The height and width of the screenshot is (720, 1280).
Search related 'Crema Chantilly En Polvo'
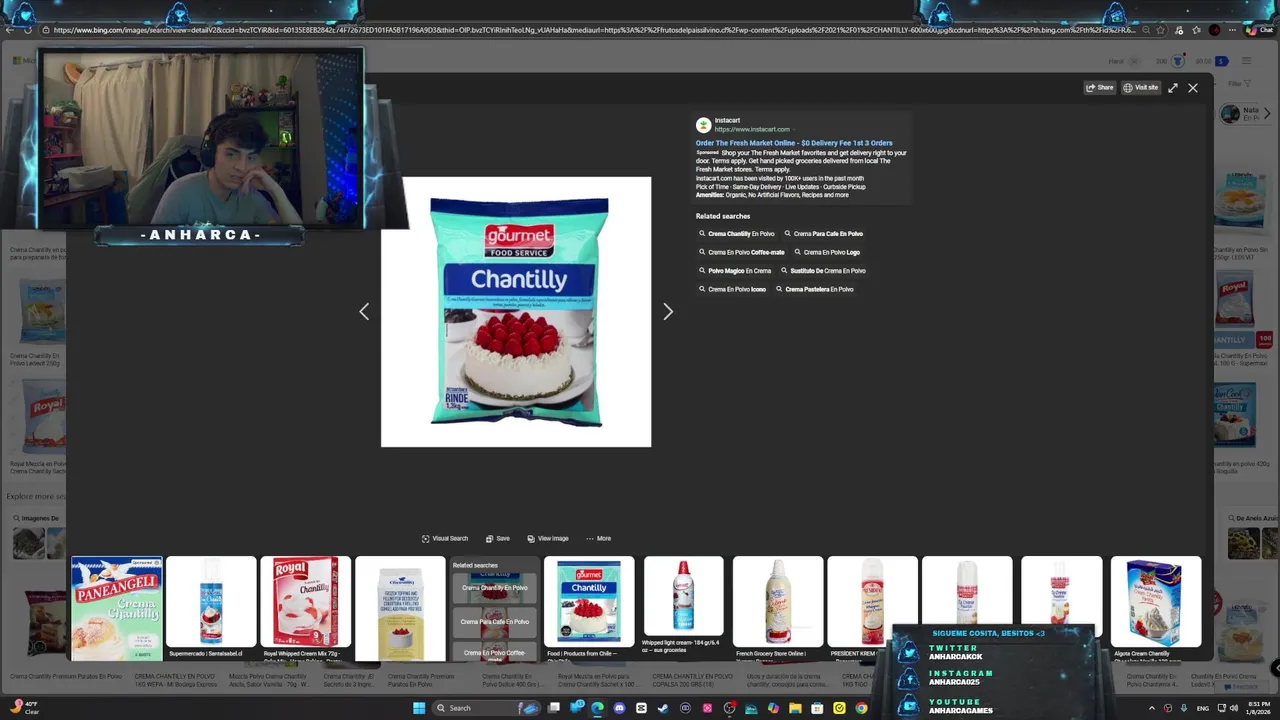pos(737,234)
